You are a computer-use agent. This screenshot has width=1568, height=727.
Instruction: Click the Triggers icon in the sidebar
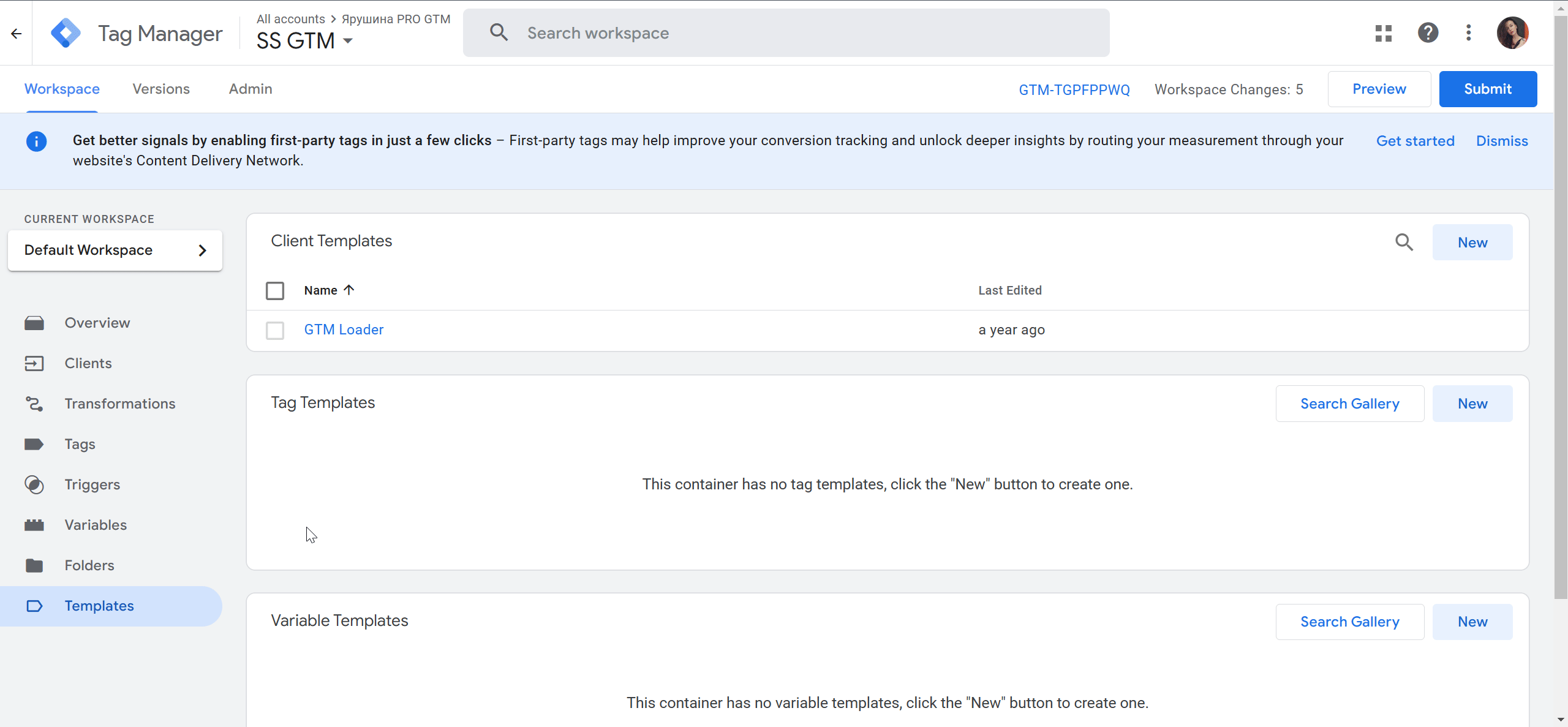coord(34,484)
